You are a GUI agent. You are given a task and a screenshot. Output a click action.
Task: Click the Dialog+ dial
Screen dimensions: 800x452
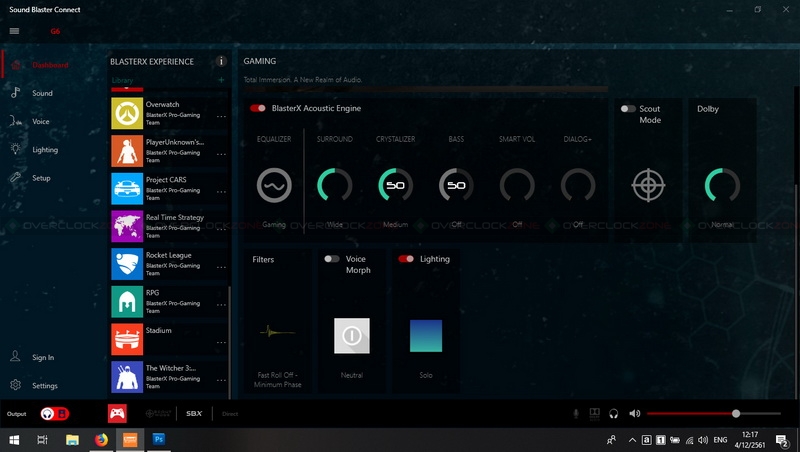578,185
